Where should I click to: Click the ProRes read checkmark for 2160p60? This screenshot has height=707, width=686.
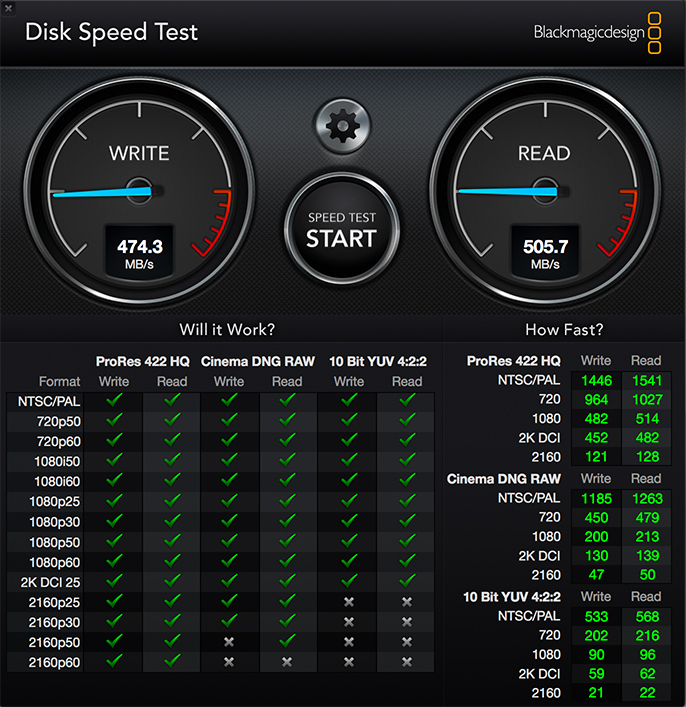click(x=172, y=661)
